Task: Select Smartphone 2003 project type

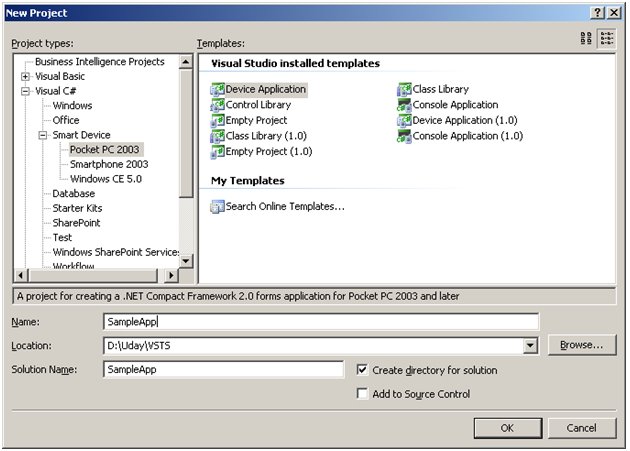Action: coord(109,164)
